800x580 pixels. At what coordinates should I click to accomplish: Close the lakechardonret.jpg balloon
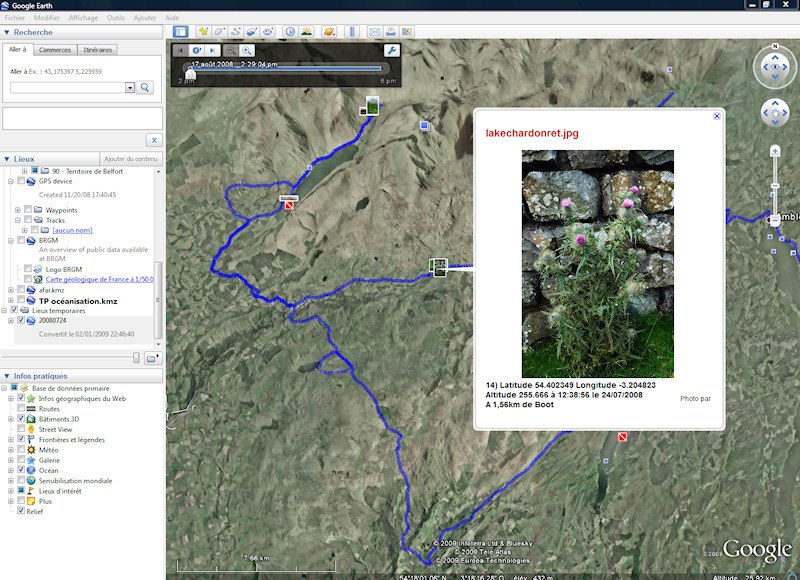(x=716, y=116)
